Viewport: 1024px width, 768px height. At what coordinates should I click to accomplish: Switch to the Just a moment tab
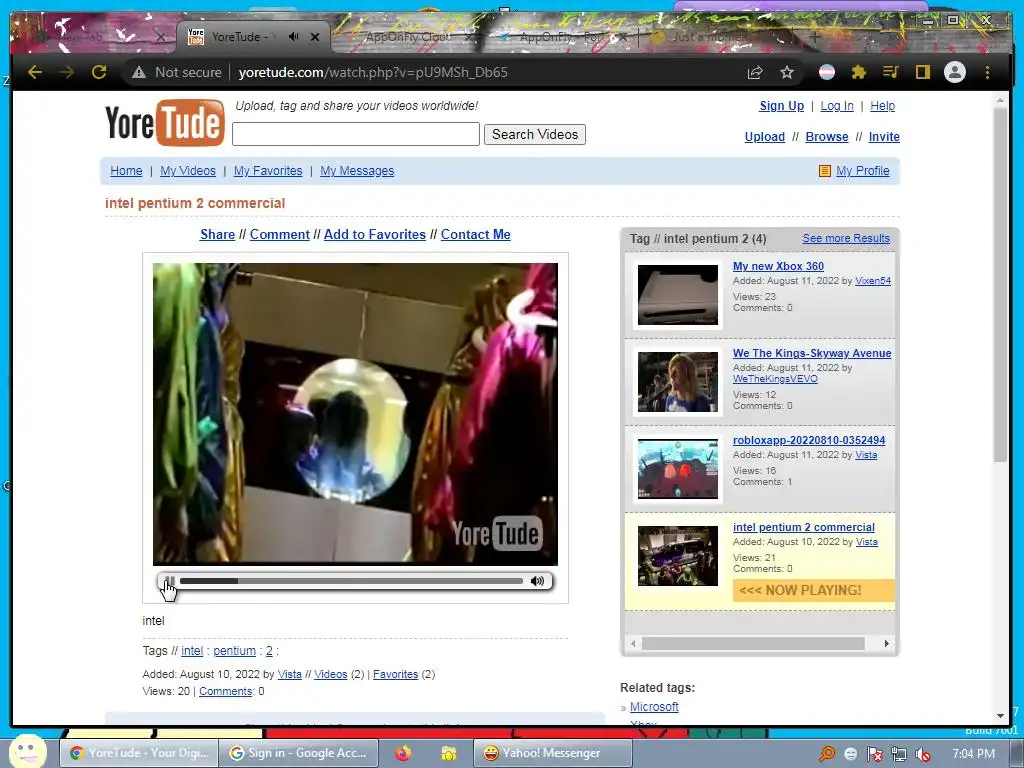(709, 37)
